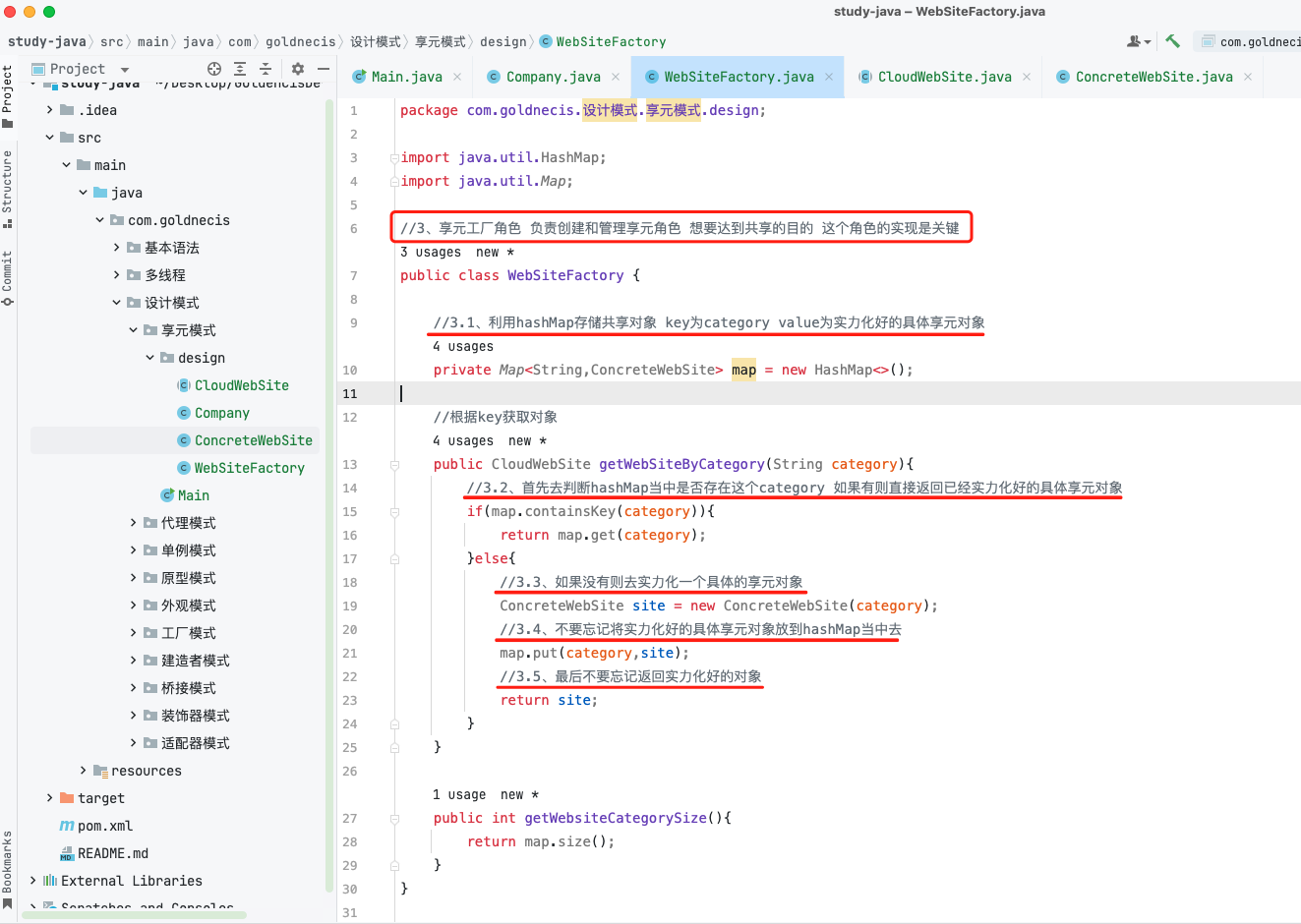Screen dimensions: 1301x924
Task: Click the CloudWebSite class icon in tree
Action: 184,385
